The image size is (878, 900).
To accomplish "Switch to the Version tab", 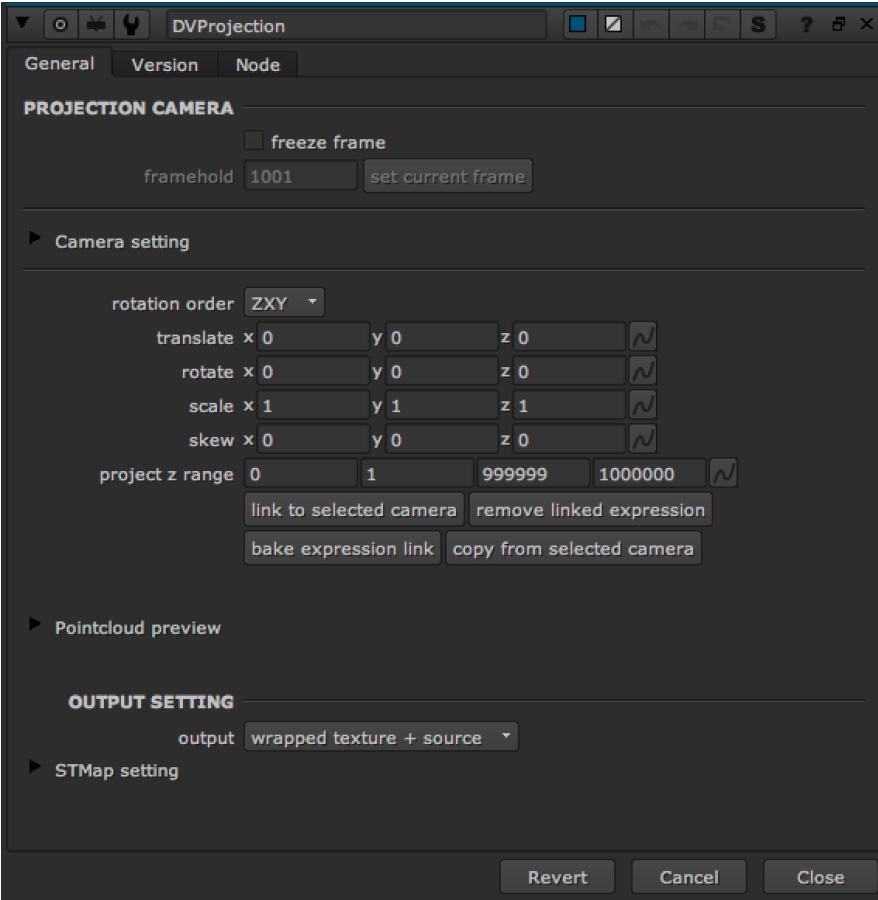I will 165,65.
